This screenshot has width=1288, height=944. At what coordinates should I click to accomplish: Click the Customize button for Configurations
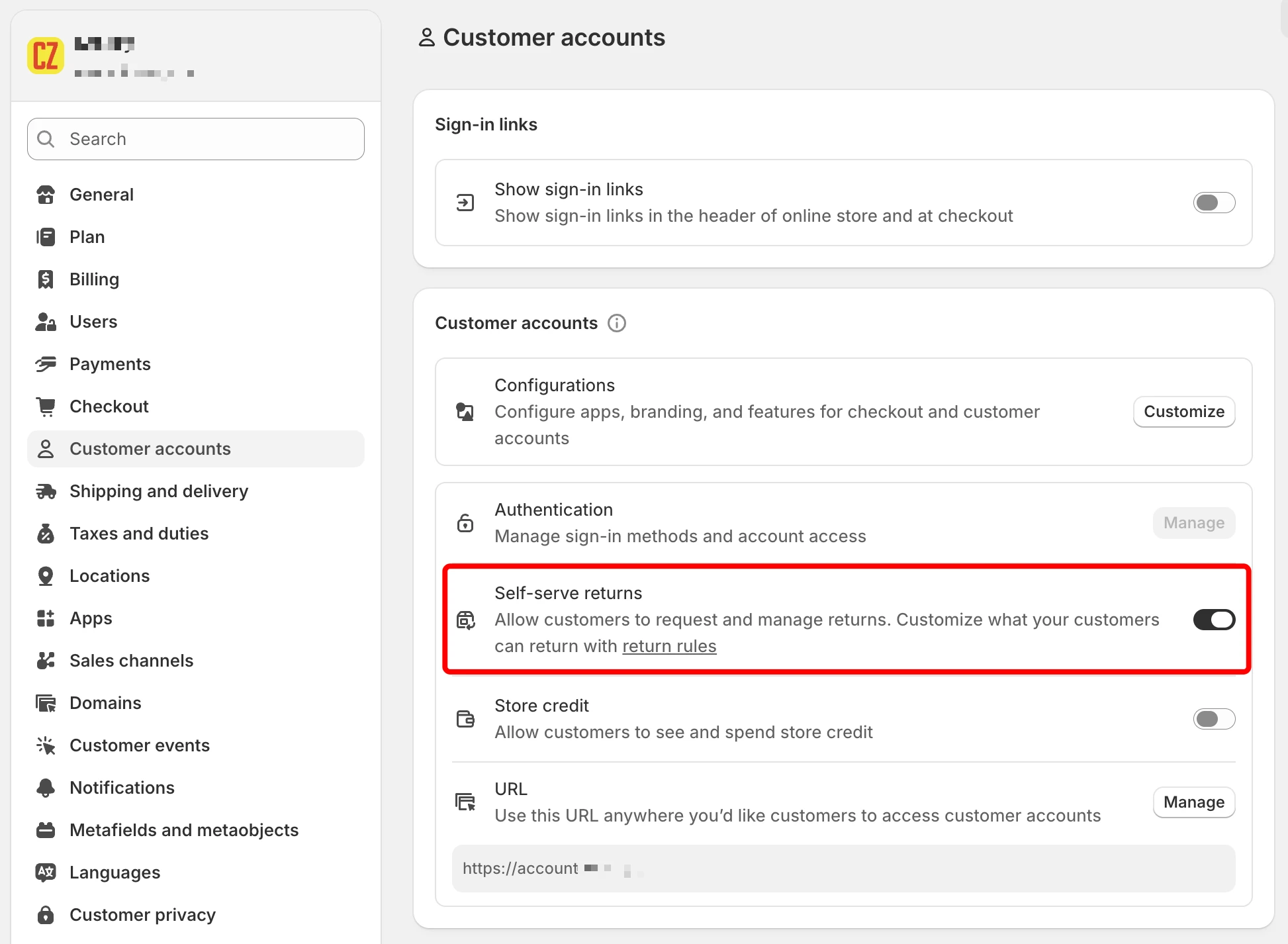[1184, 412]
